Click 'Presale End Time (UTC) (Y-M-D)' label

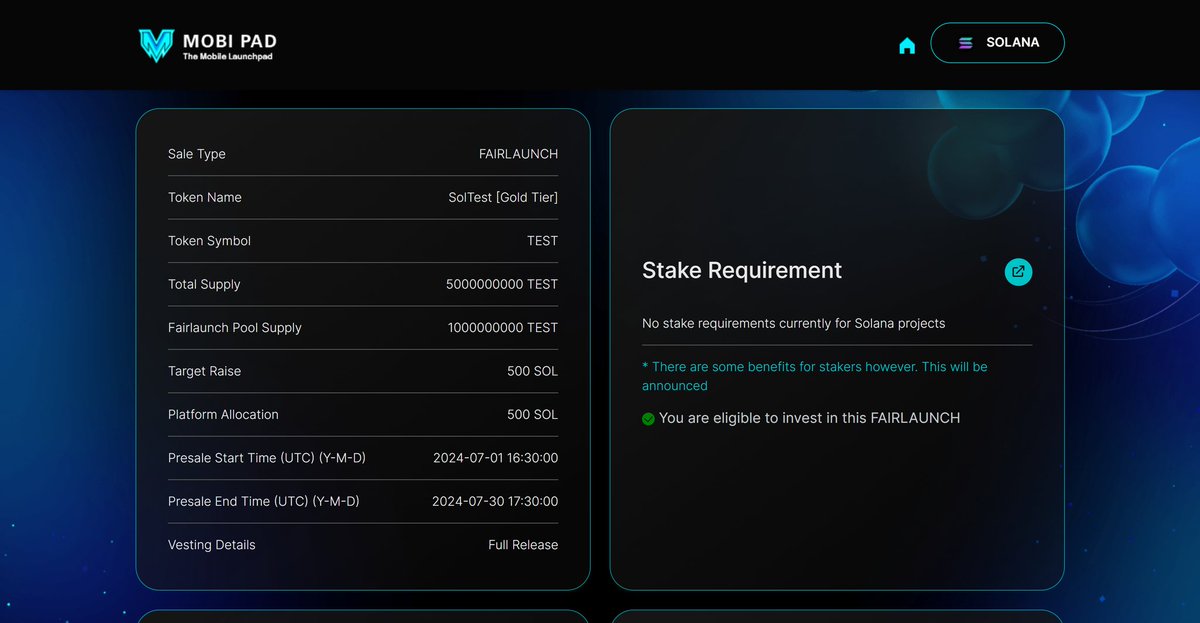[x=264, y=501]
